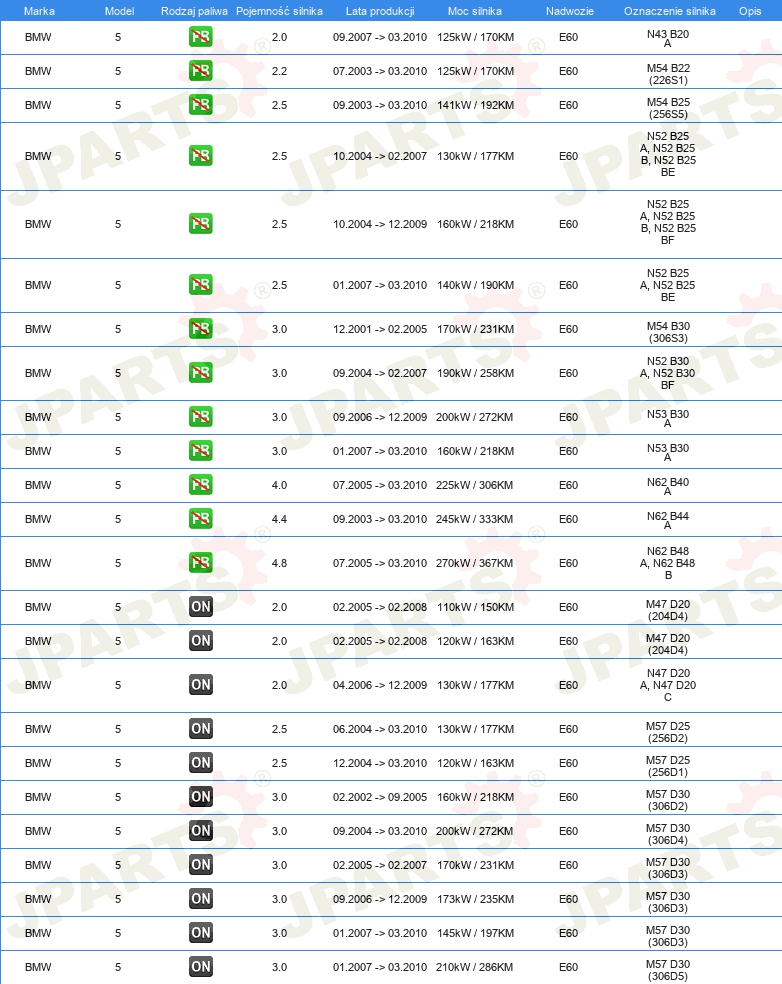Click the petrol icon in the 140kW / 190KM row
The height and width of the screenshot is (984, 782).
point(201,285)
